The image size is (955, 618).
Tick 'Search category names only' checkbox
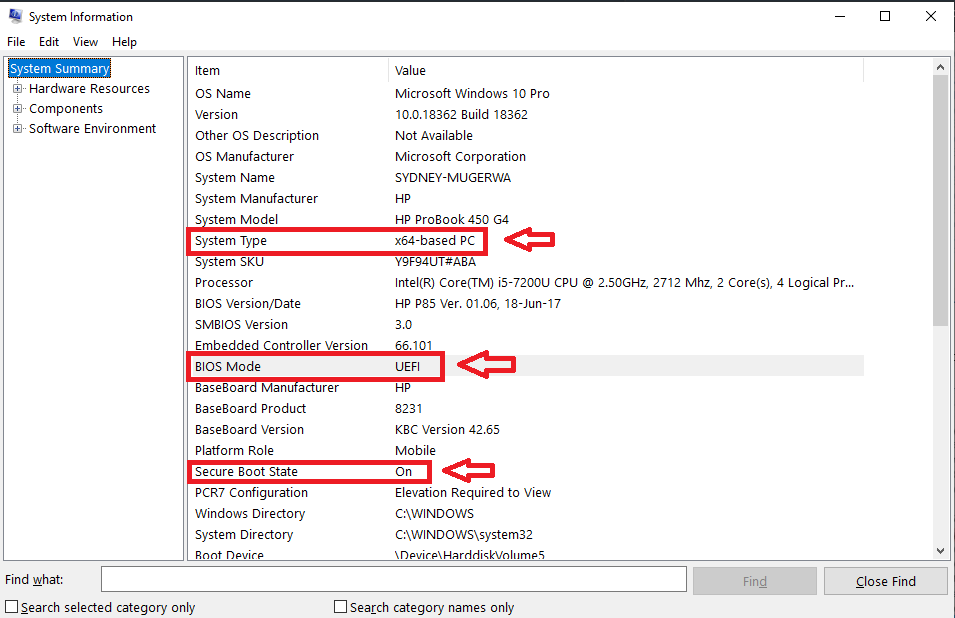340,607
